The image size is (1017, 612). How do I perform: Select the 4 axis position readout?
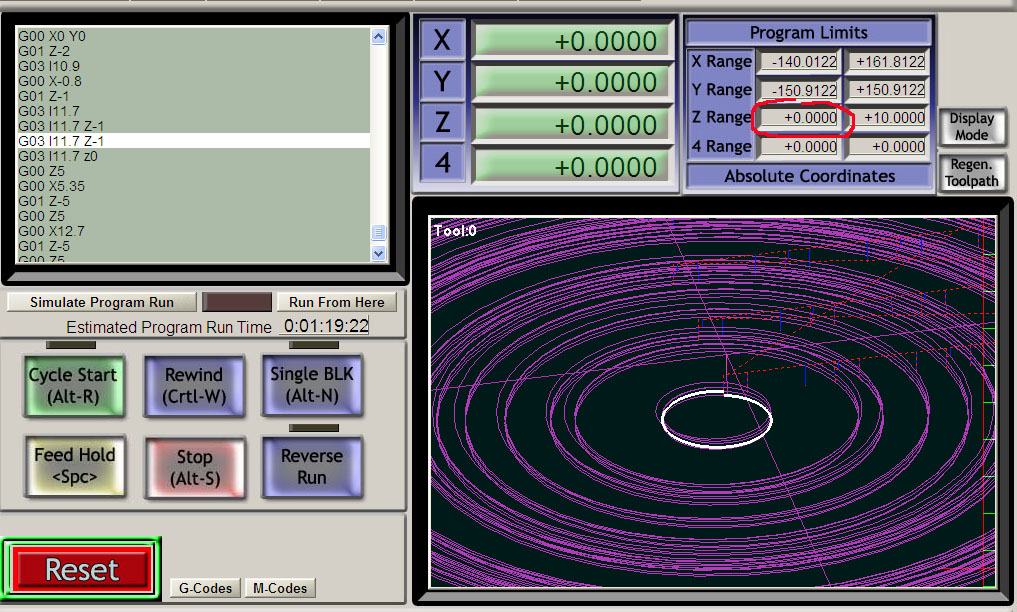tap(571, 167)
